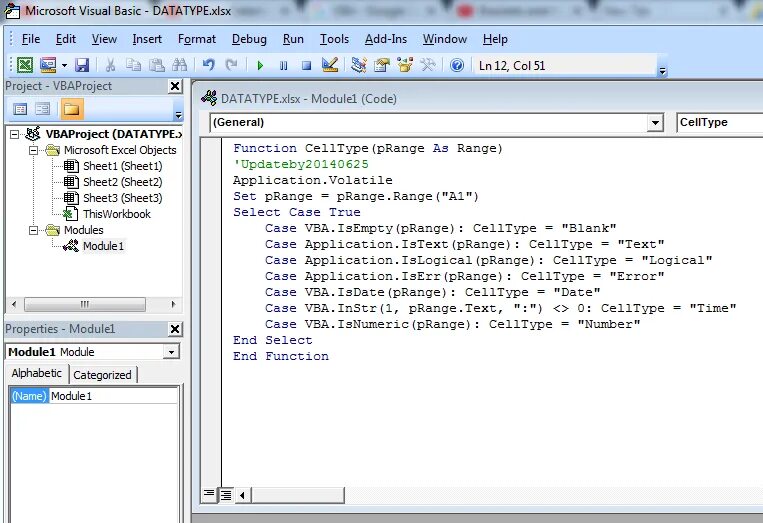
Task: Click Project panel scroll left arrow
Action: 14,305
